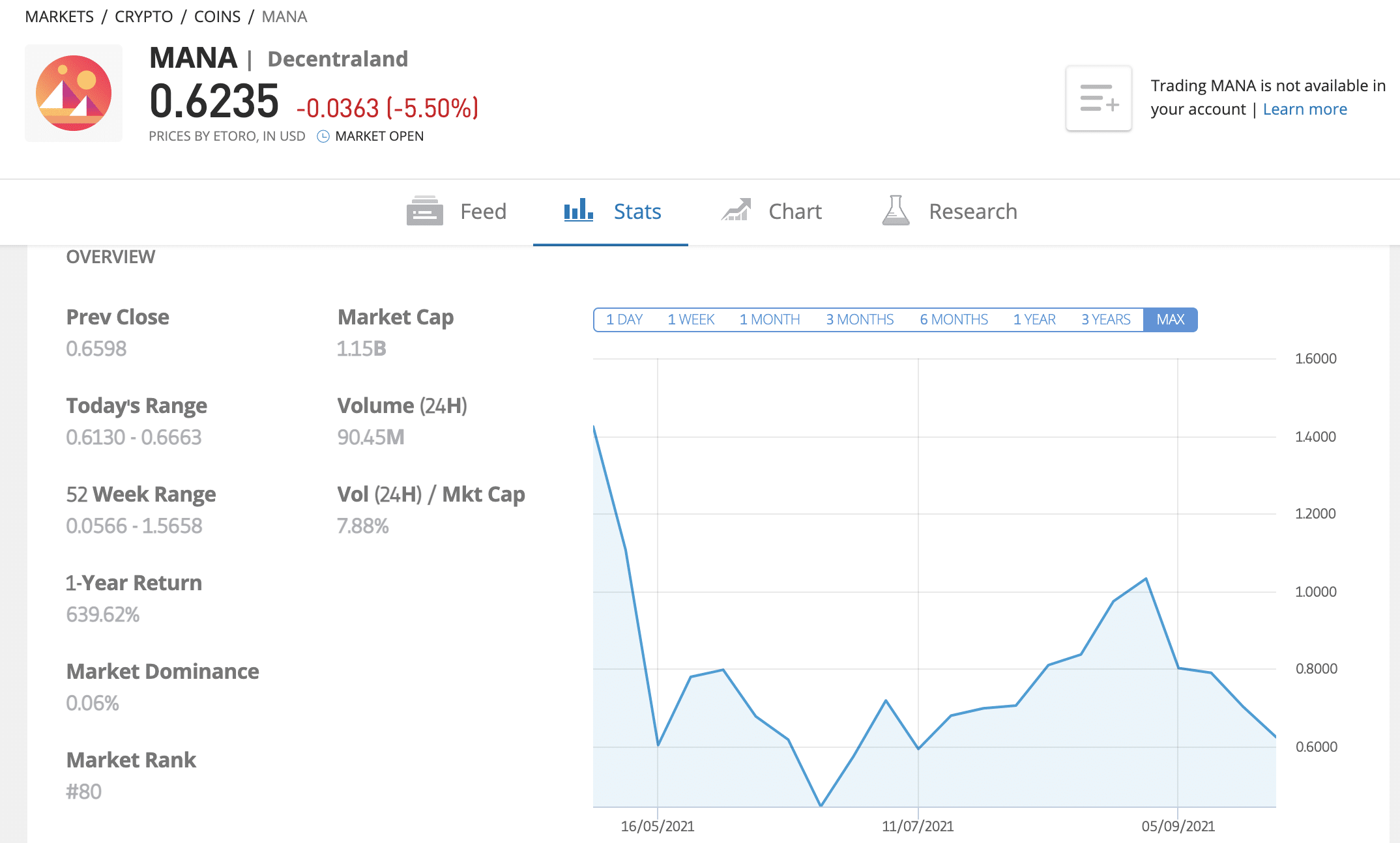Click the 0.6000 y-axis label
Image resolution: width=1400 pixels, height=843 pixels.
tap(1316, 747)
